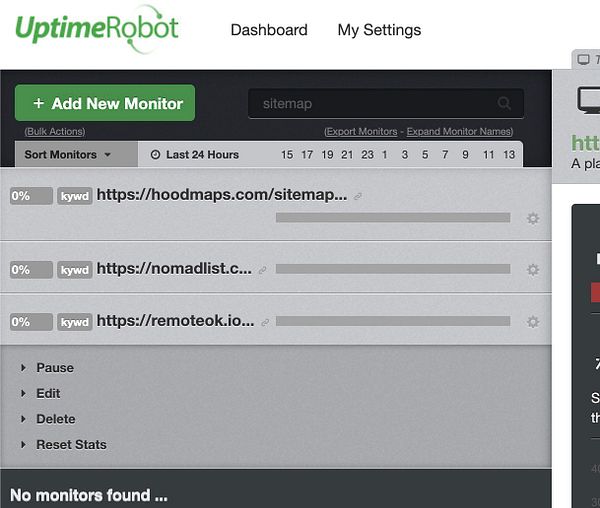Click the 0% badge on remoteok row
This screenshot has width=600, height=508.
31,322
